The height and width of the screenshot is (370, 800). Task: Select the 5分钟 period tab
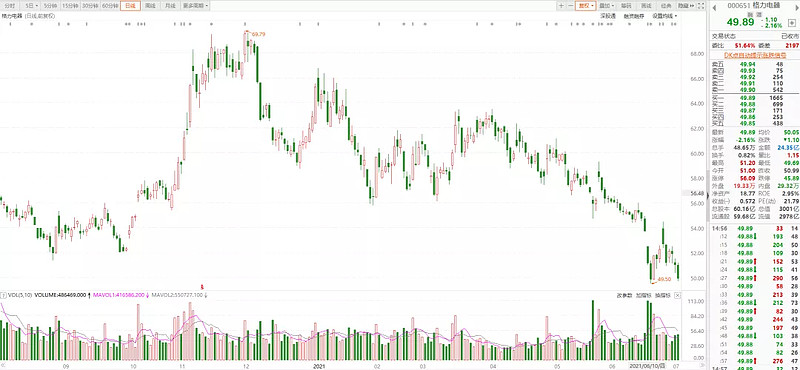[x=50, y=6]
